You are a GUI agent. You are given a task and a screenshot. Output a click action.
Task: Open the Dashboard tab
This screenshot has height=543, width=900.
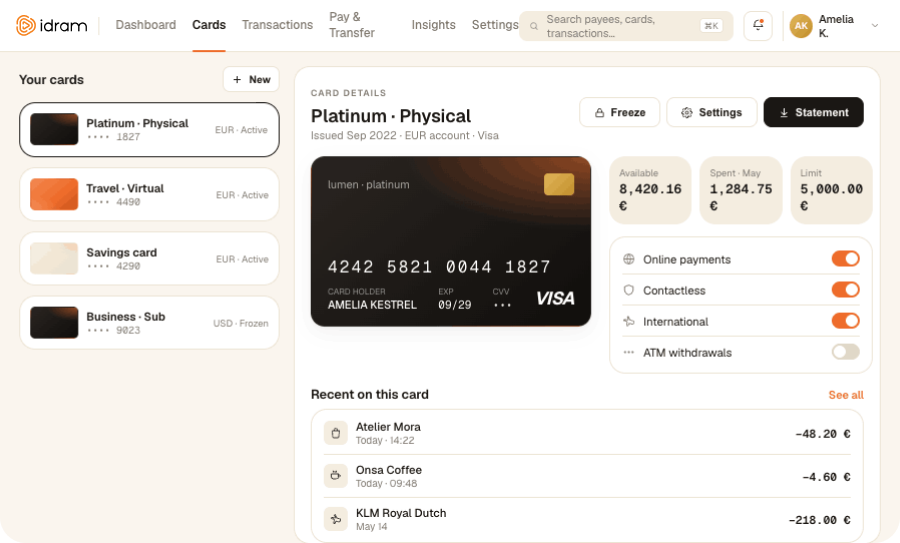(x=146, y=25)
